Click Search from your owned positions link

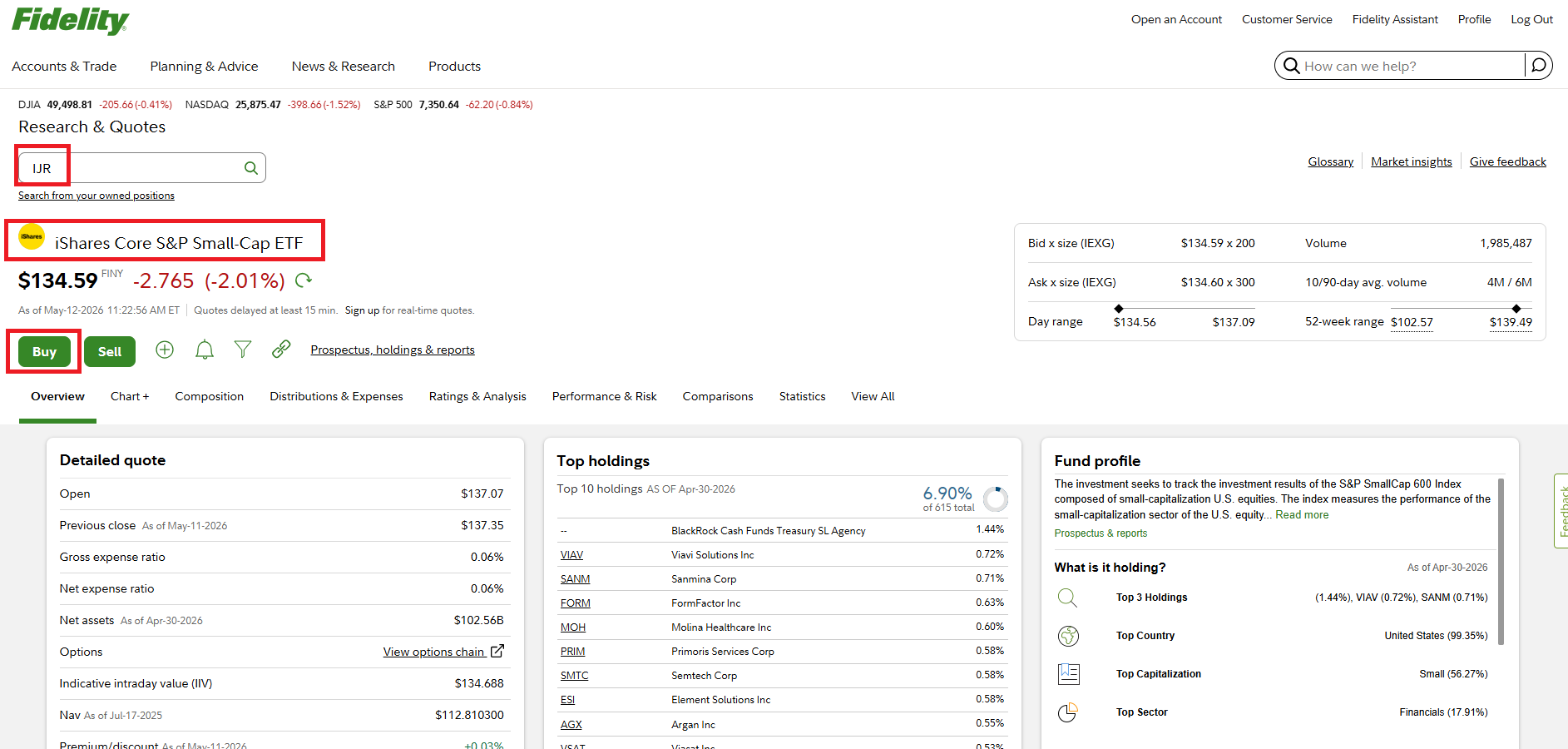[x=96, y=196]
